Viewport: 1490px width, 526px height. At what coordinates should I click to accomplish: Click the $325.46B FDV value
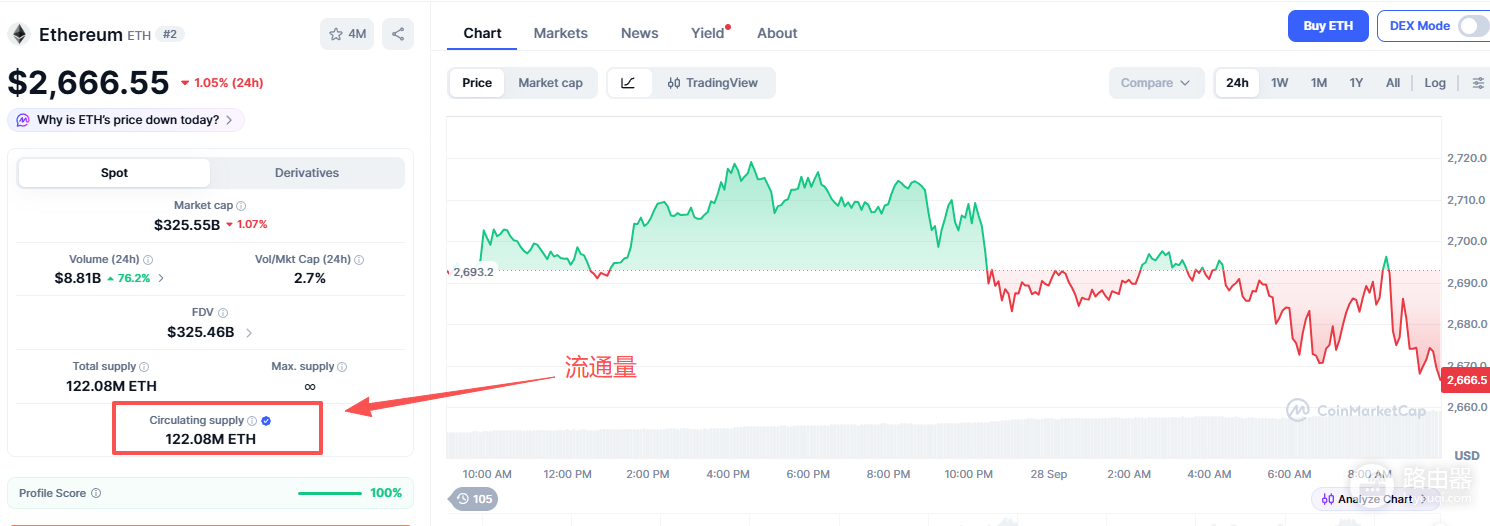[x=201, y=332]
